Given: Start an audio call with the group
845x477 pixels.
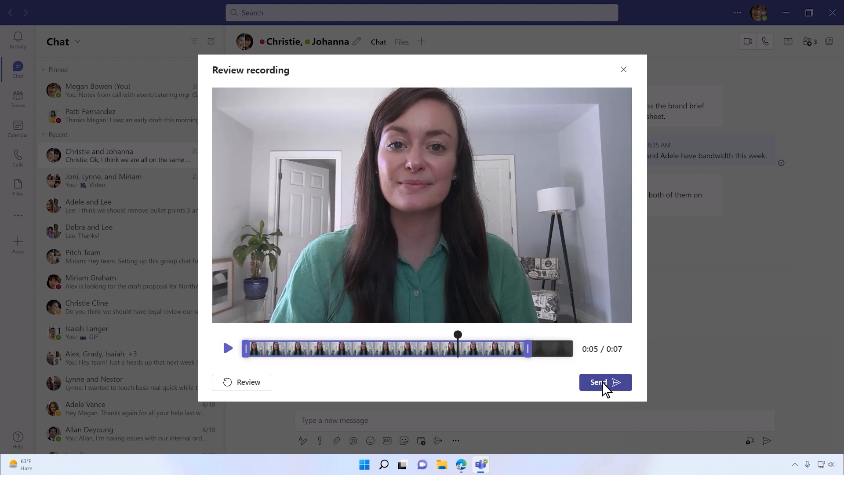Looking at the screenshot, I should (x=765, y=42).
